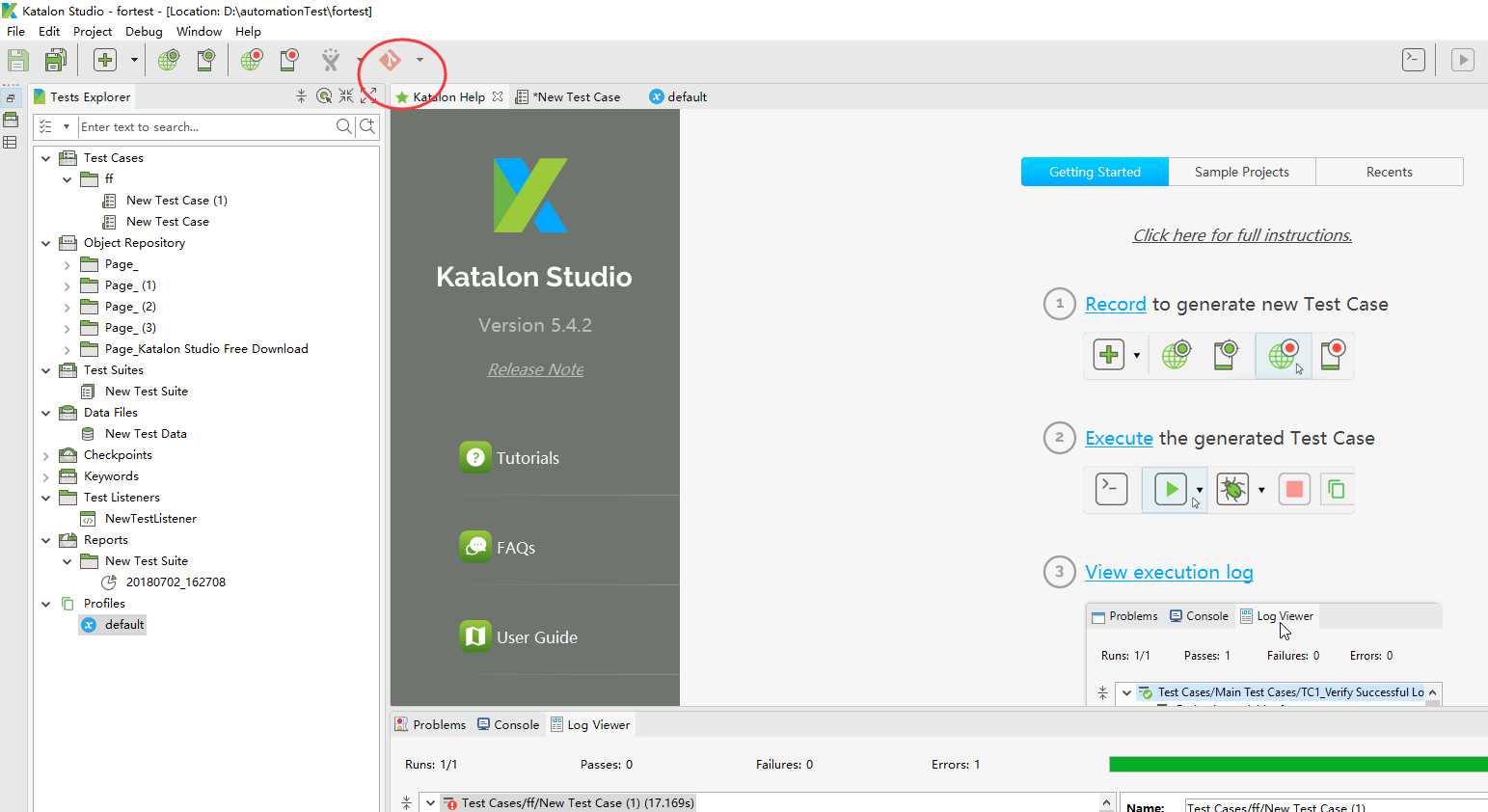The height and width of the screenshot is (812, 1488).
Task: Expand the Checkpoints node
Action: pyautogui.click(x=45, y=455)
